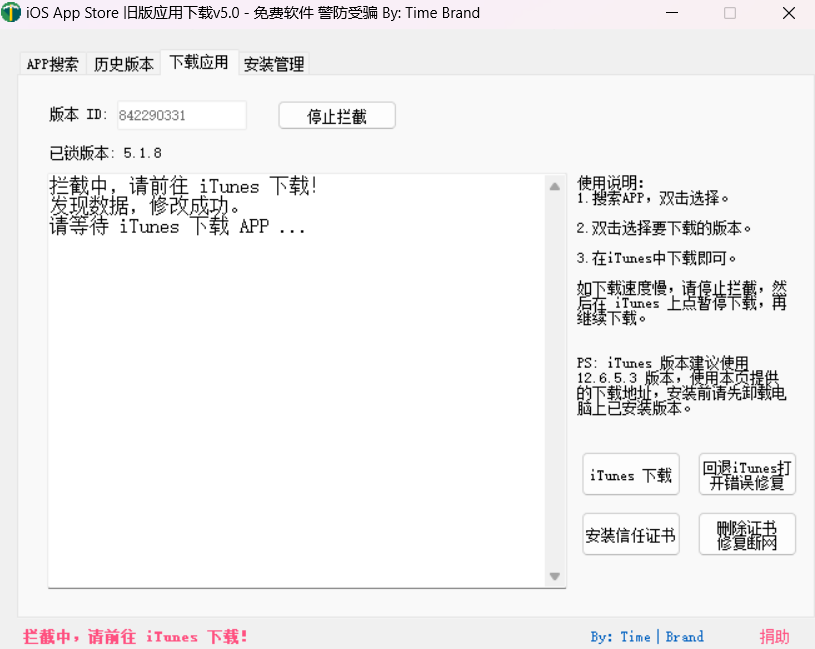Click the 如下载速度慢 tip paragraph
815x649 pixels.
pos(681,303)
